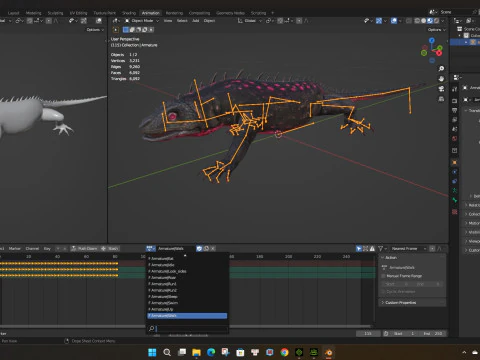Open the dope sheet filters funnel icon

coord(380,248)
